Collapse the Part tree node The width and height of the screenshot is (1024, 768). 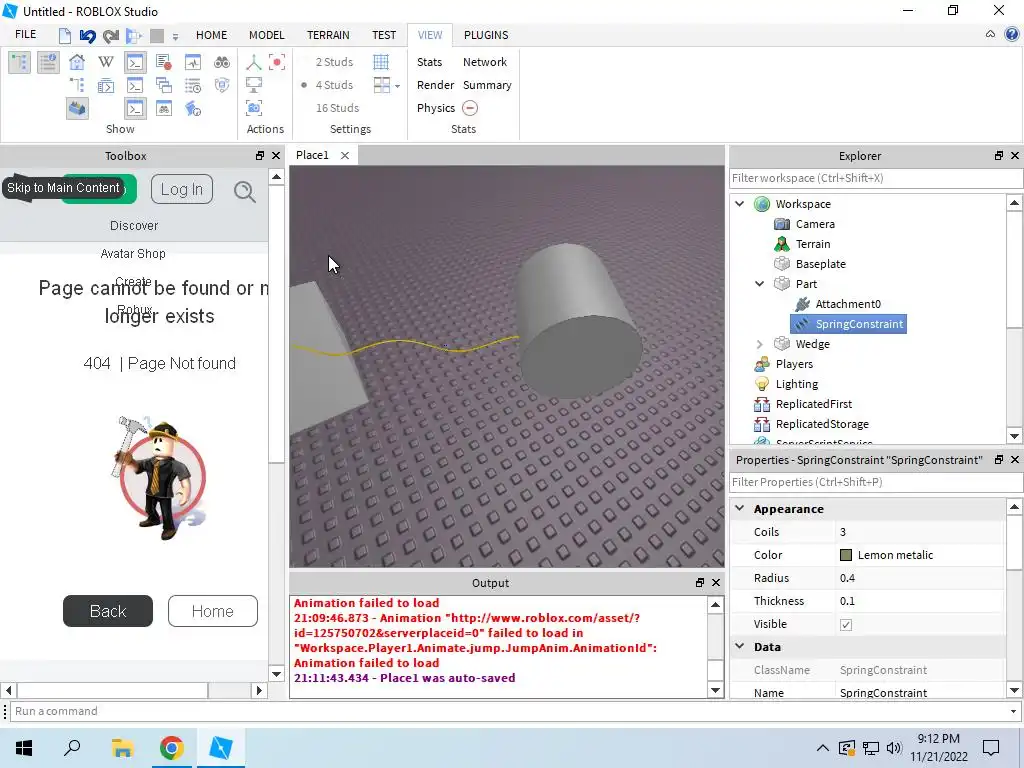click(x=760, y=284)
